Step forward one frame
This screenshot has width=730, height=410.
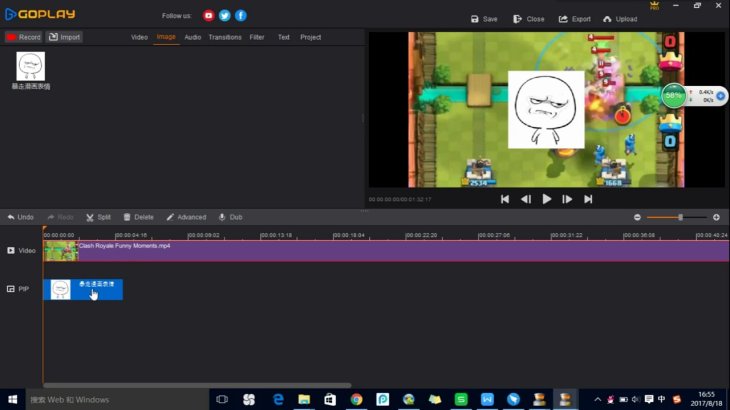(567, 199)
